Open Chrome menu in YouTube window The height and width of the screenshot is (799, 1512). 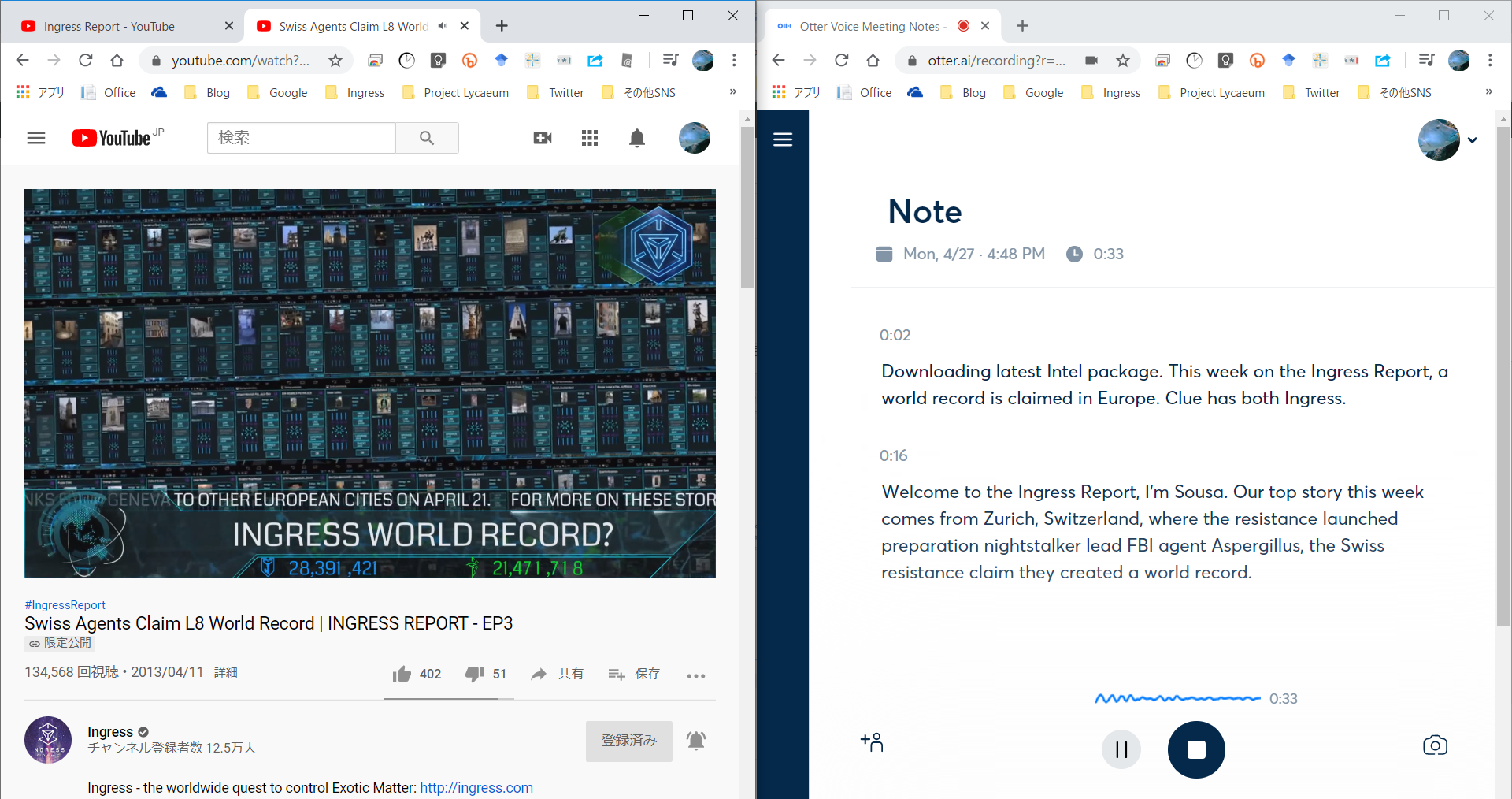[734, 60]
